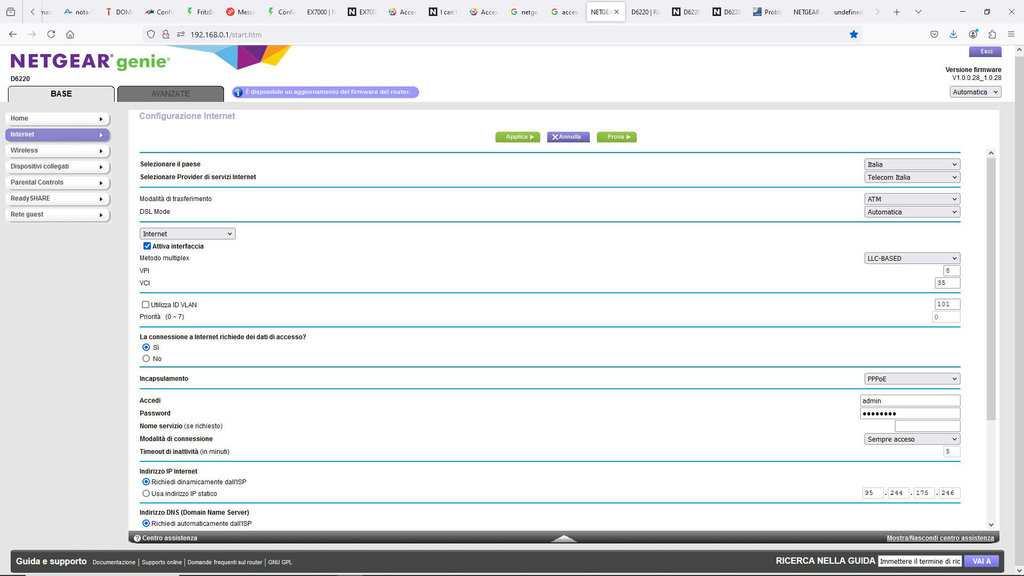Select Richiedi dinamicamente dall'ISP radio
The height and width of the screenshot is (576, 1024).
point(146,482)
